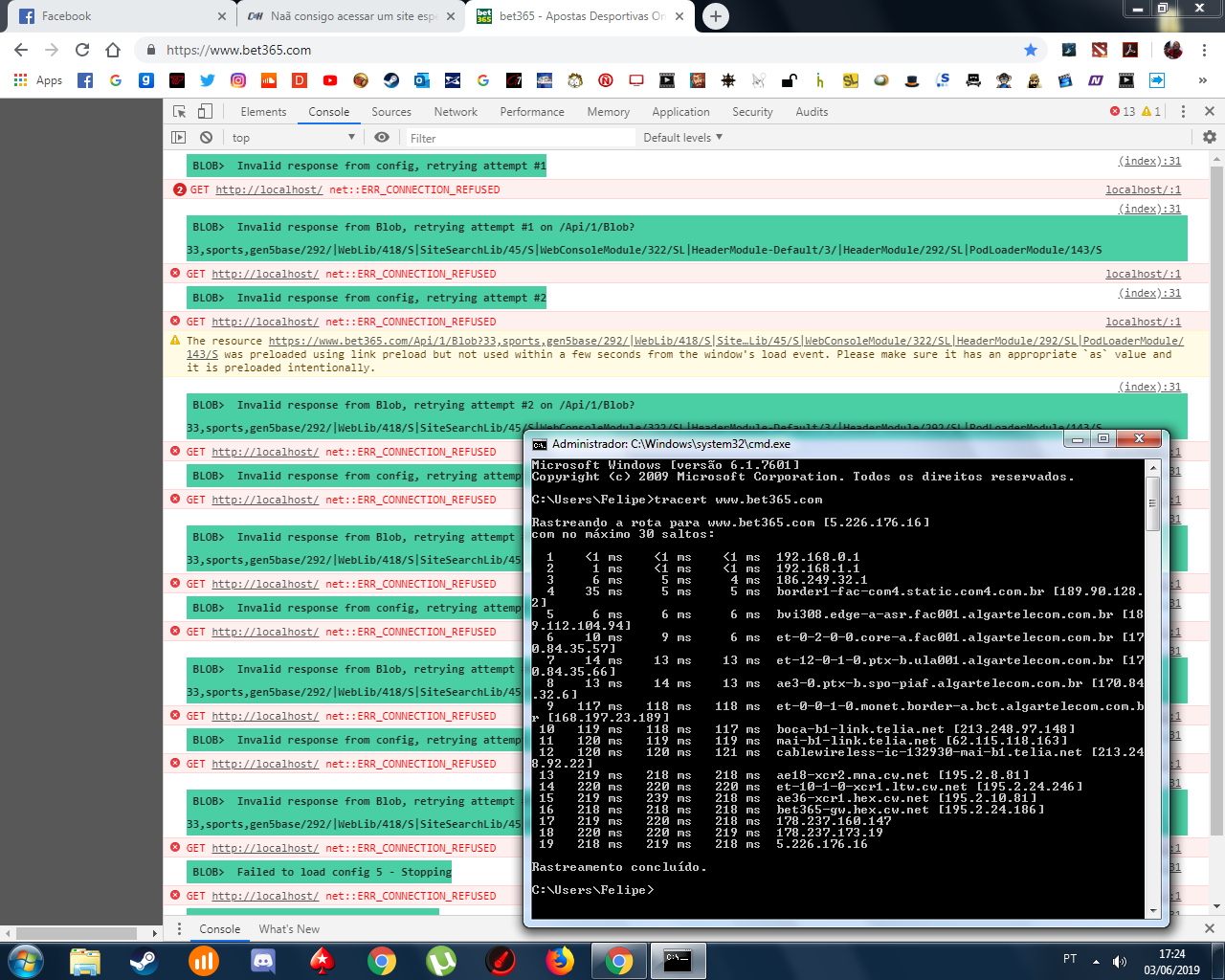1225x980 pixels.
Task: Select the What's New drawer tab
Action: pos(289,929)
